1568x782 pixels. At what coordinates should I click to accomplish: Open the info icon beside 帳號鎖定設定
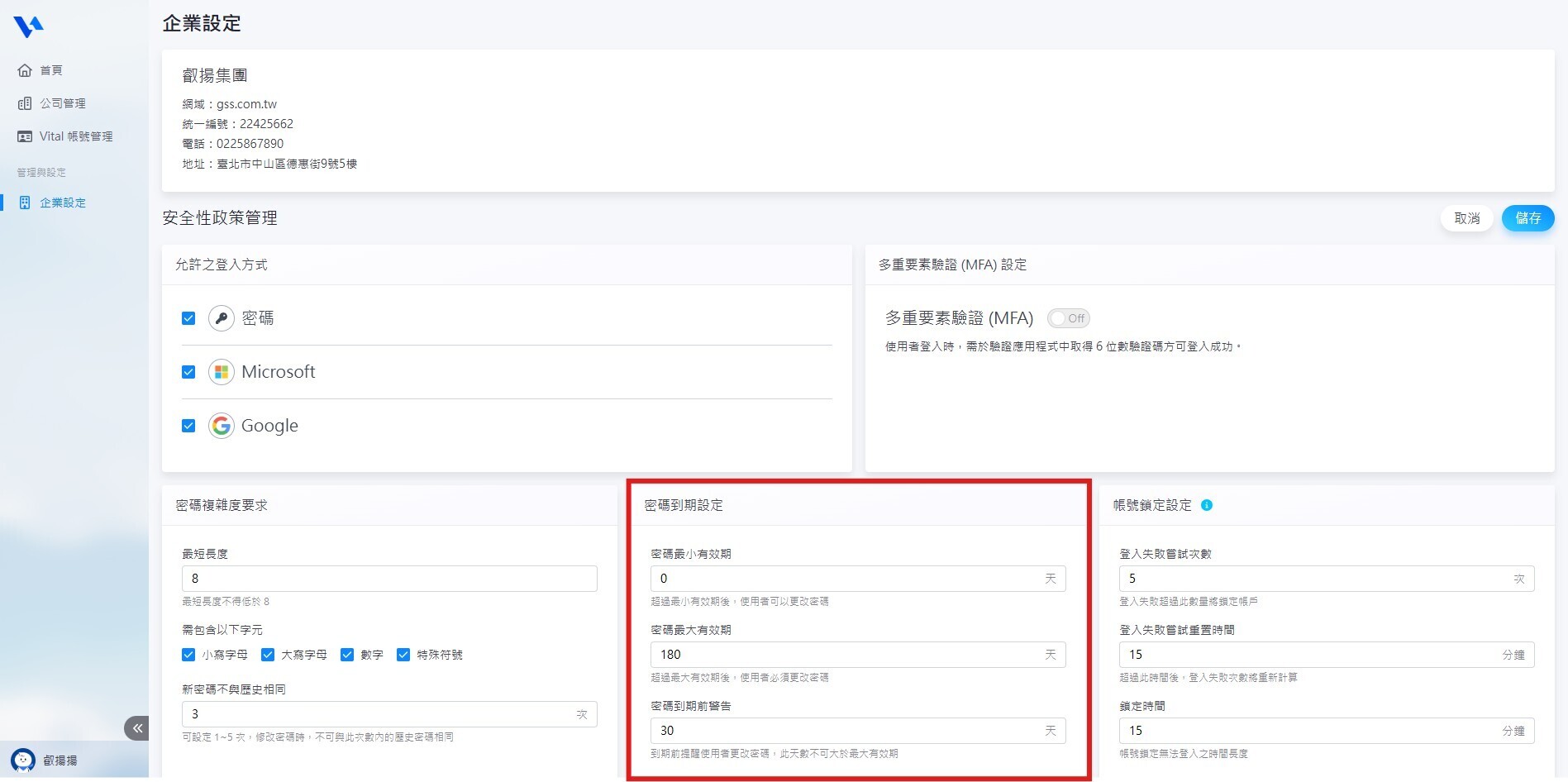pos(1206,505)
